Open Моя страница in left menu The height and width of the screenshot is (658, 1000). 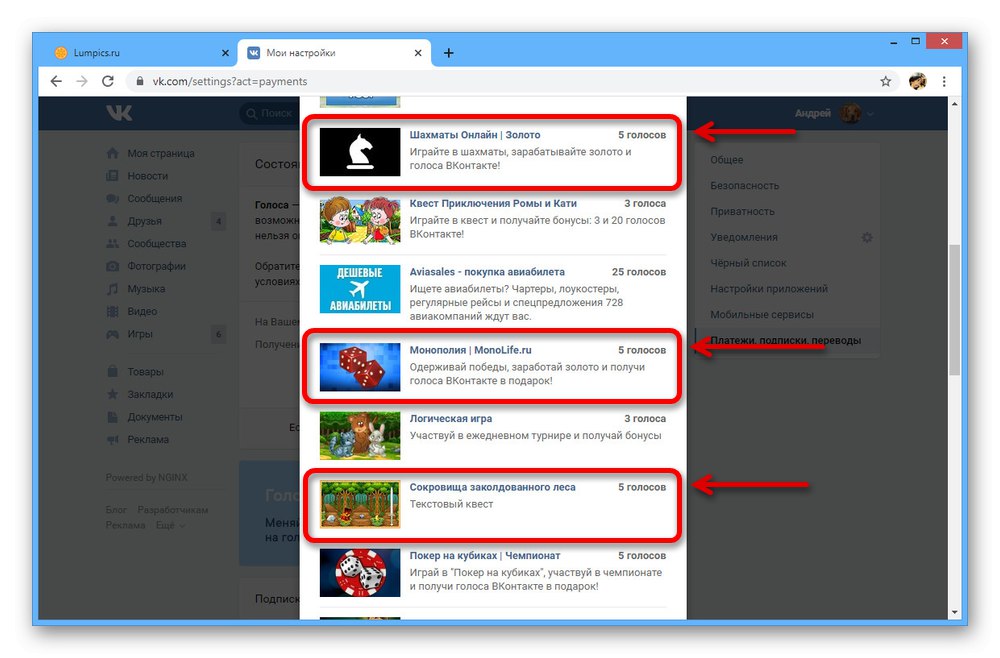(x=161, y=153)
